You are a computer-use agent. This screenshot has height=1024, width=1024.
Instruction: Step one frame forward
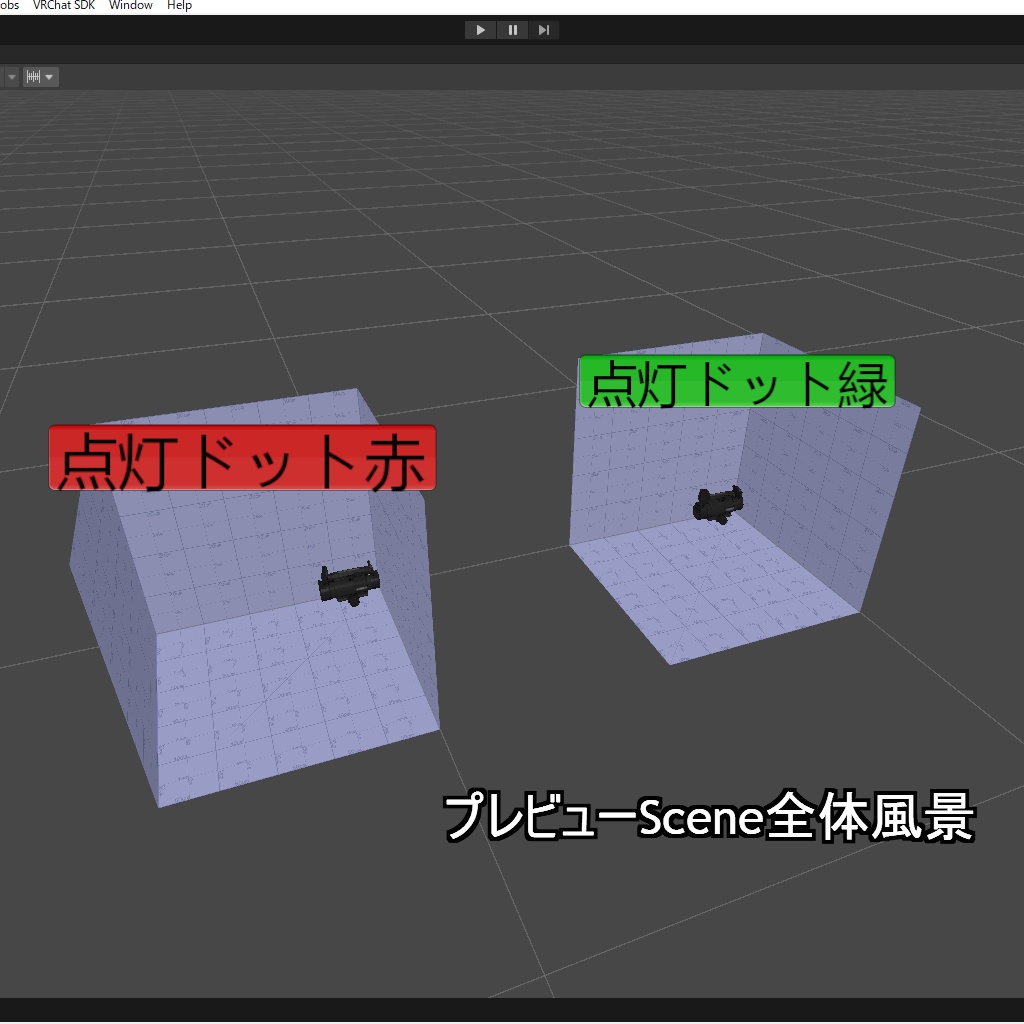click(x=544, y=29)
